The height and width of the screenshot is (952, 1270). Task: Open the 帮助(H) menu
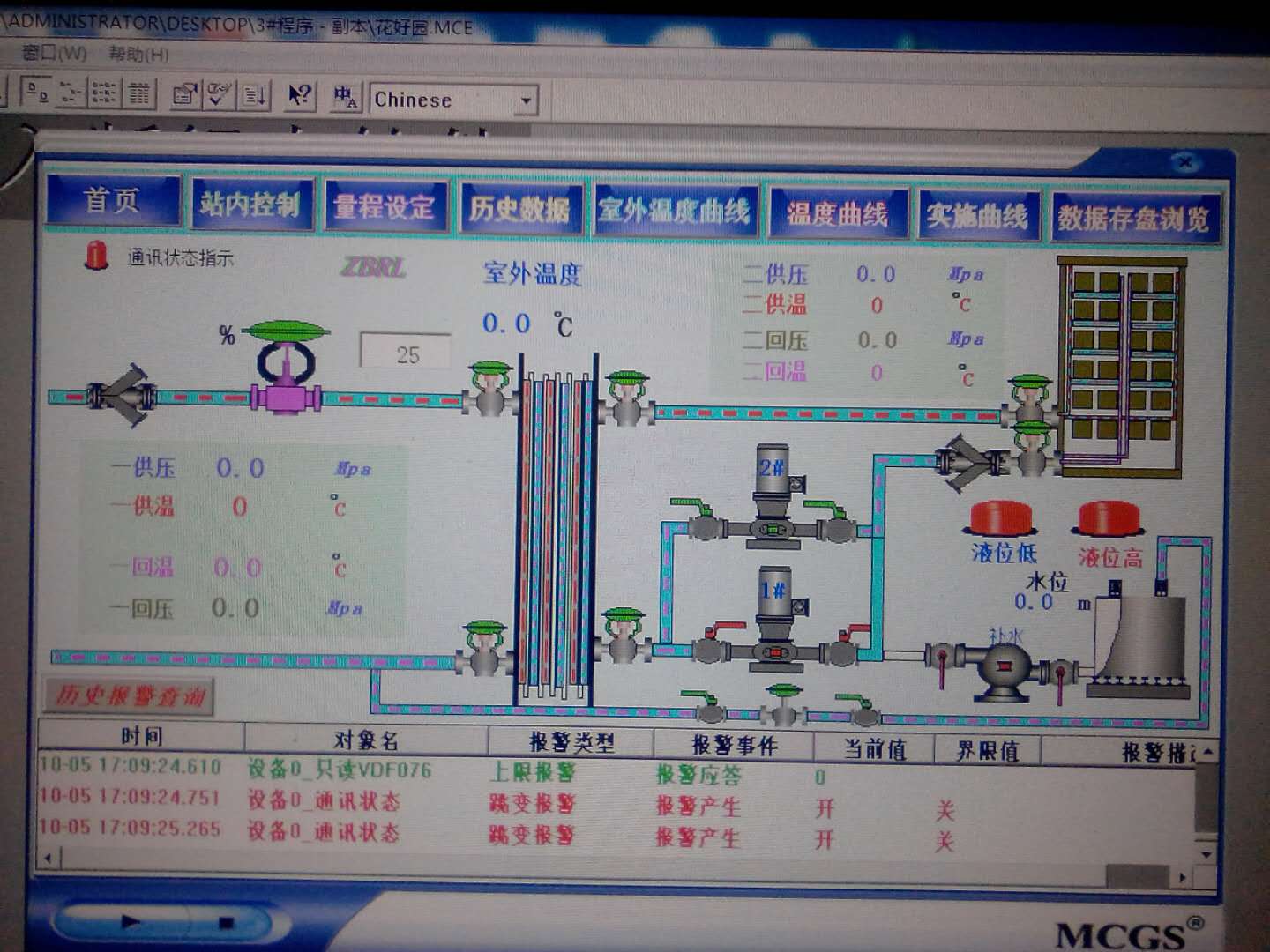(138, 54)
